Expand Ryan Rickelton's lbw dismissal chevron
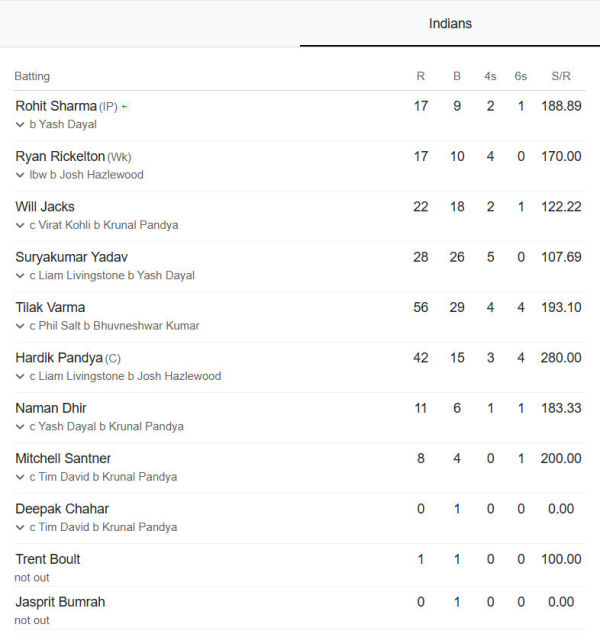Image resolution: width=600 pixels, height=634 pixels. [20, 175]
